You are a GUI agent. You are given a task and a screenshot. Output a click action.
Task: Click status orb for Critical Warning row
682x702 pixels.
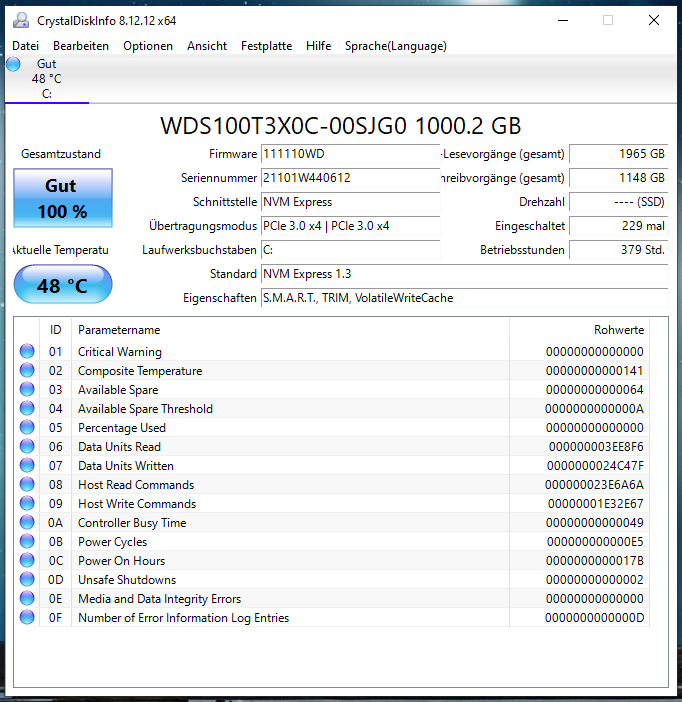(x=27, y=351)
